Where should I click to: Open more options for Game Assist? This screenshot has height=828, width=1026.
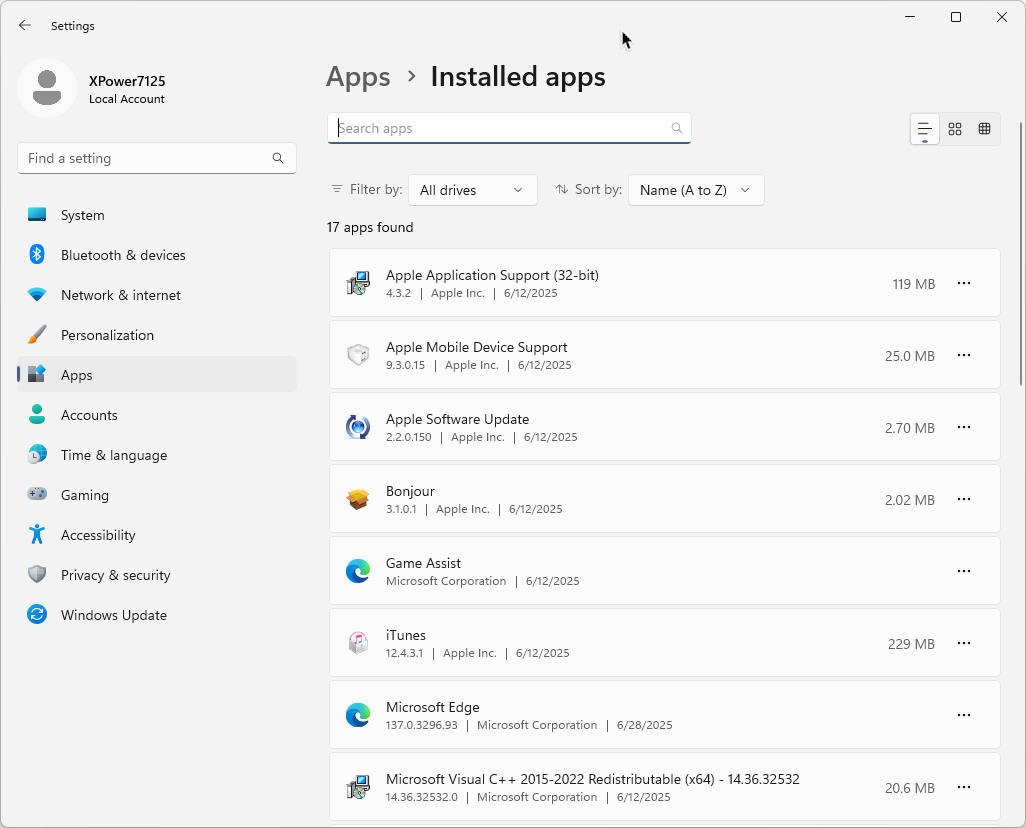tap(964, 572)
